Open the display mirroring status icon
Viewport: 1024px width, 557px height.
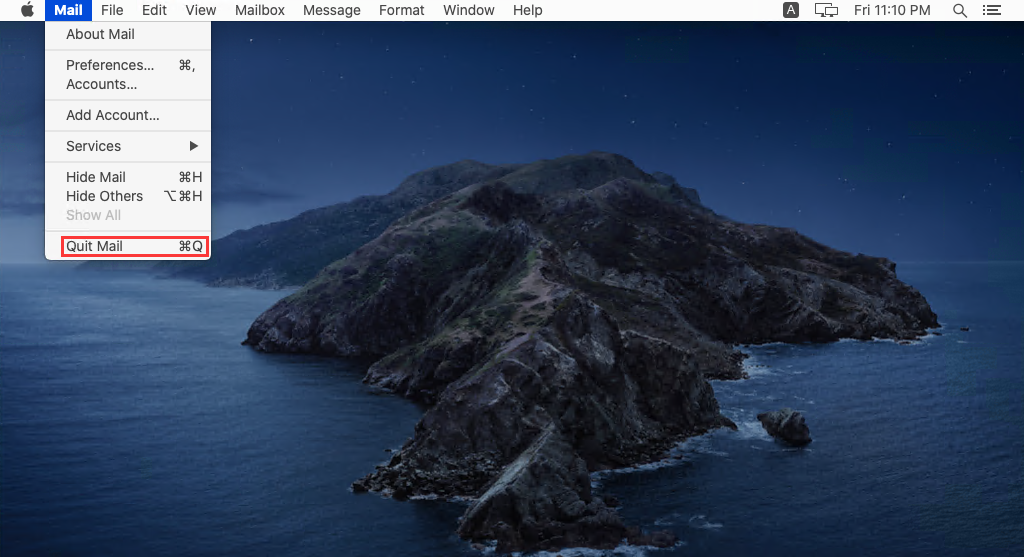[x=826, y=10]
